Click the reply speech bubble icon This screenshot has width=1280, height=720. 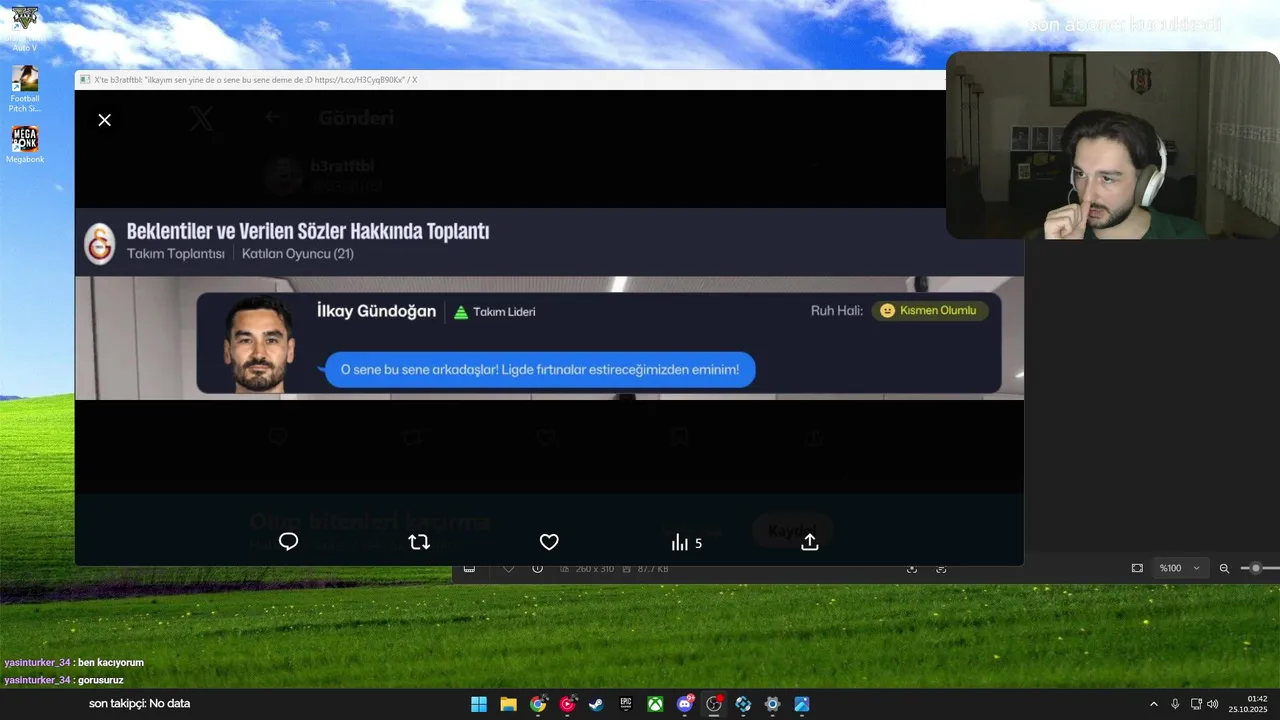[289, 542]
